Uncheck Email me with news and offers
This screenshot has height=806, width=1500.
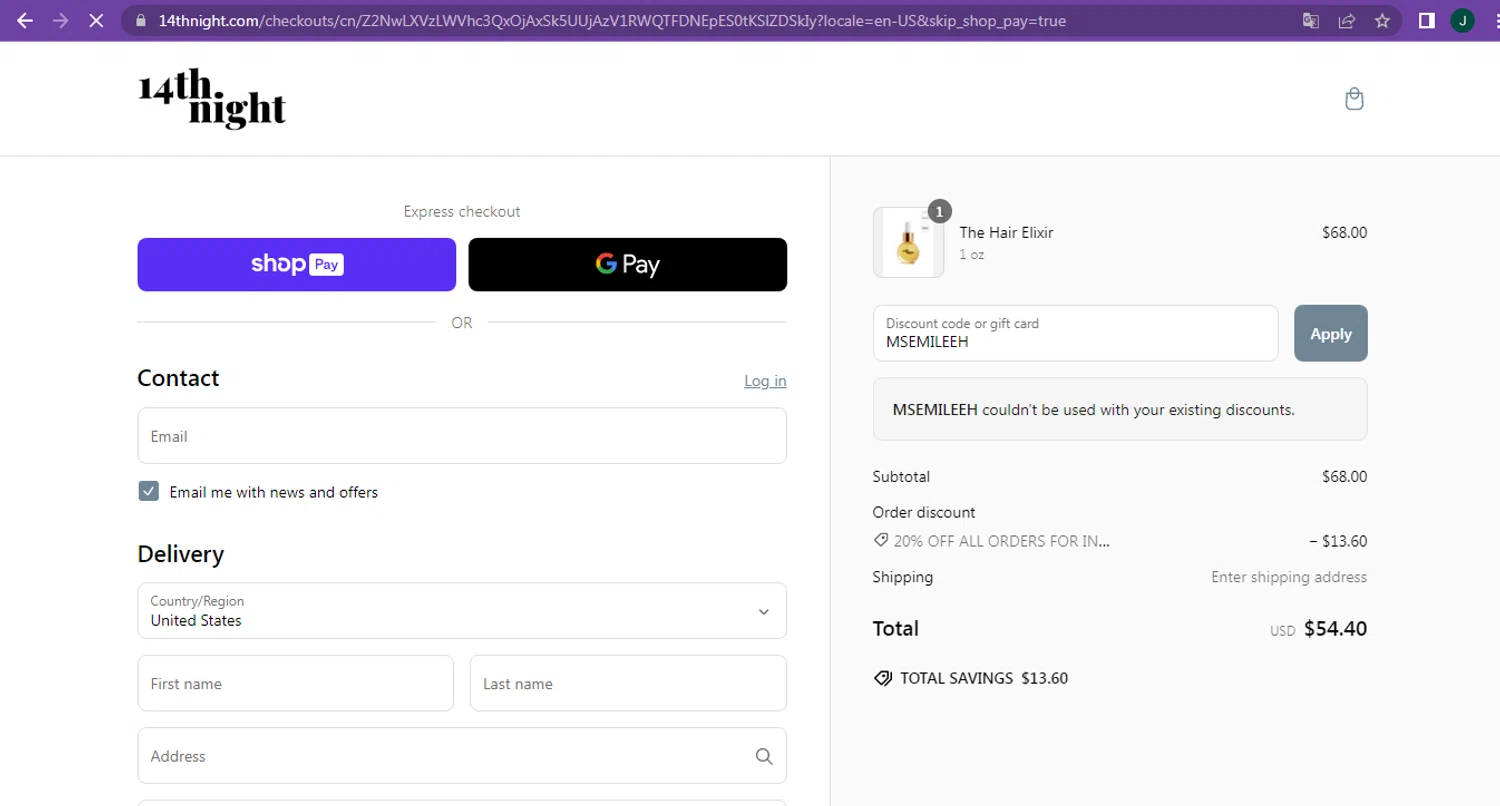(148, 491)
